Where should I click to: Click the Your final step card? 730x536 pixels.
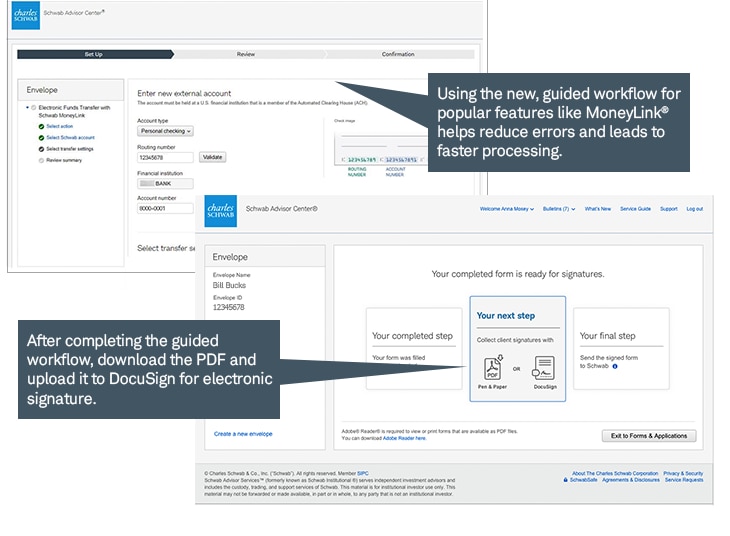coord(621,349)
